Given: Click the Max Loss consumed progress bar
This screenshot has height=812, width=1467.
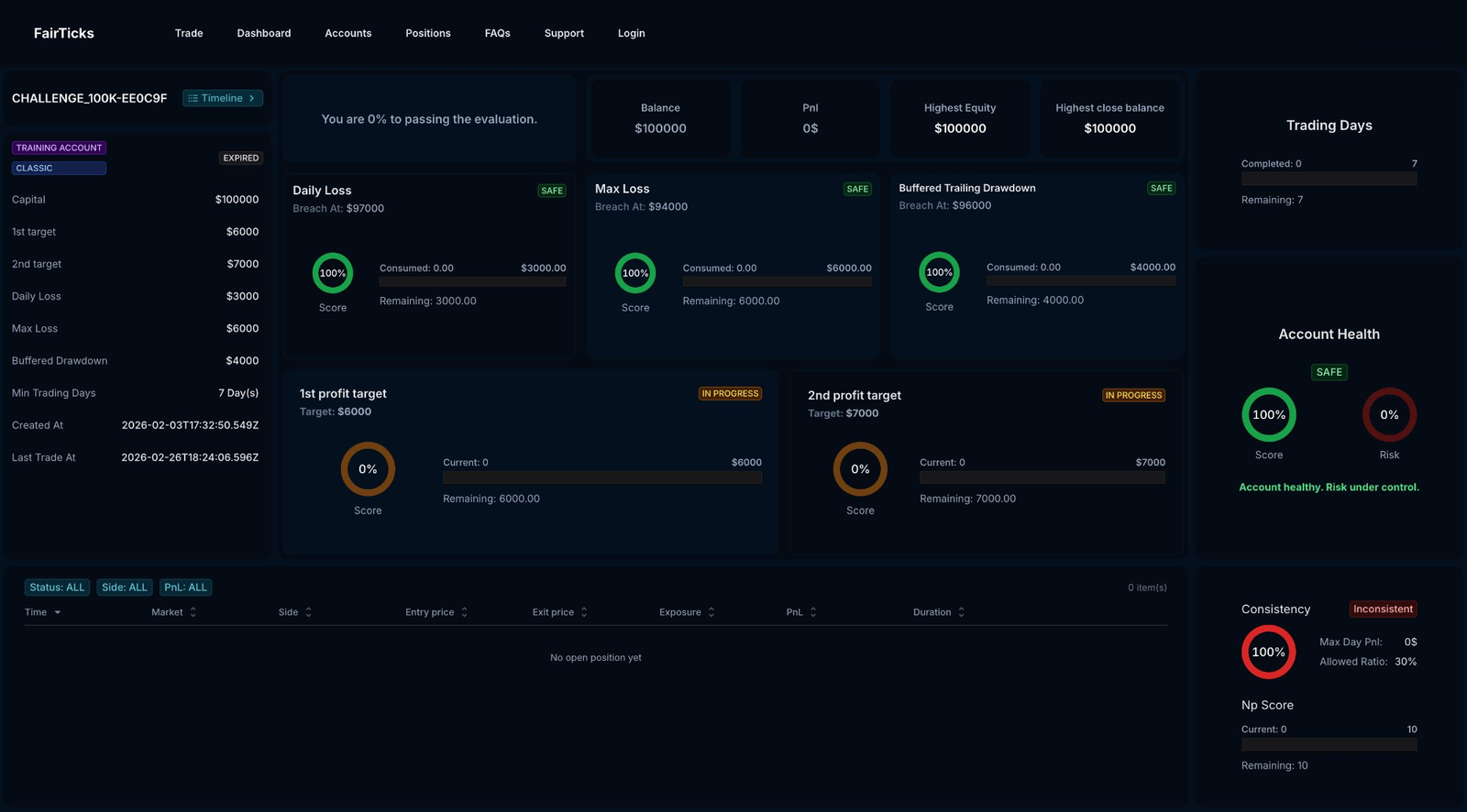Looking at the screenshot, I should point(778,282).
